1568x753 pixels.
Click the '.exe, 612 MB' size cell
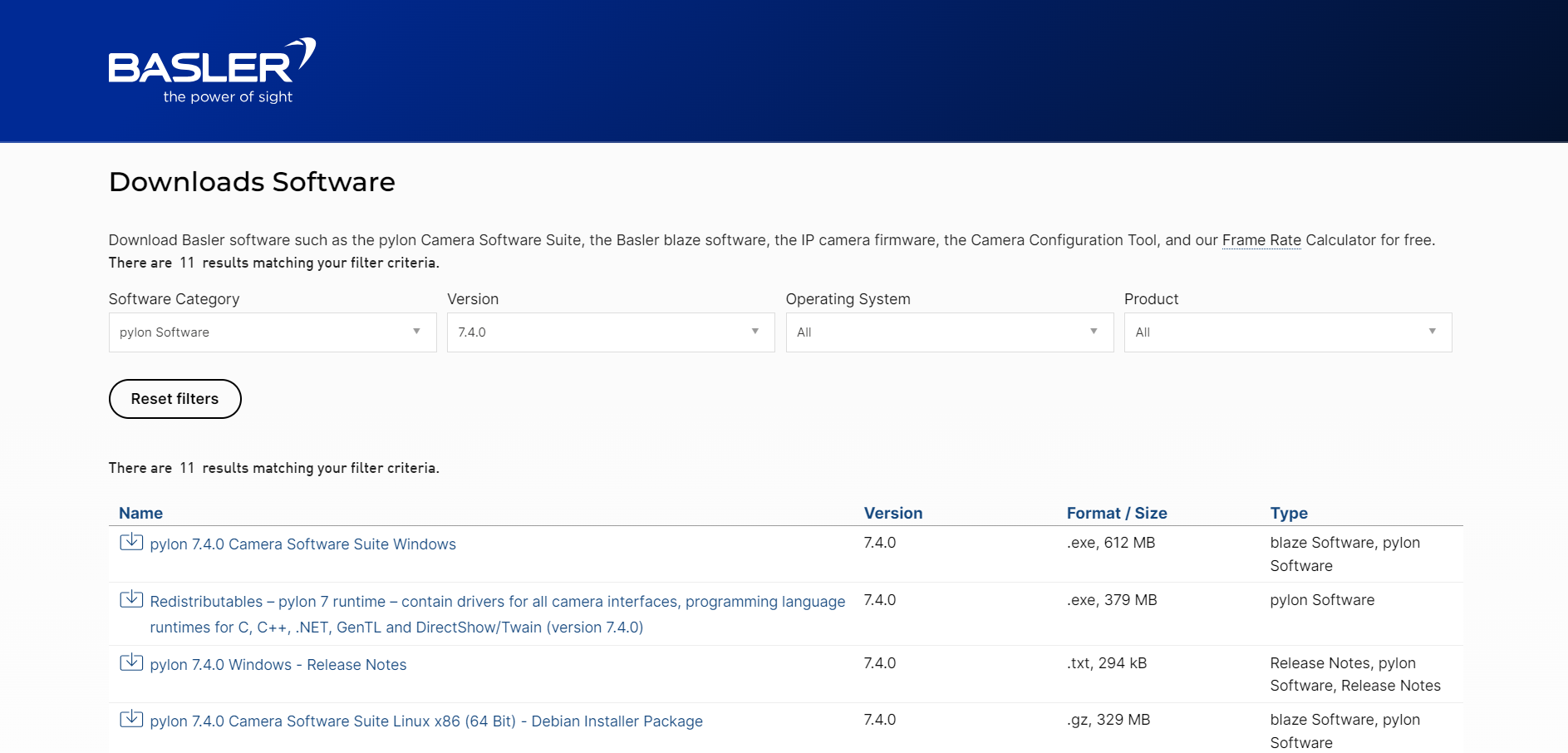[1111, 543]
